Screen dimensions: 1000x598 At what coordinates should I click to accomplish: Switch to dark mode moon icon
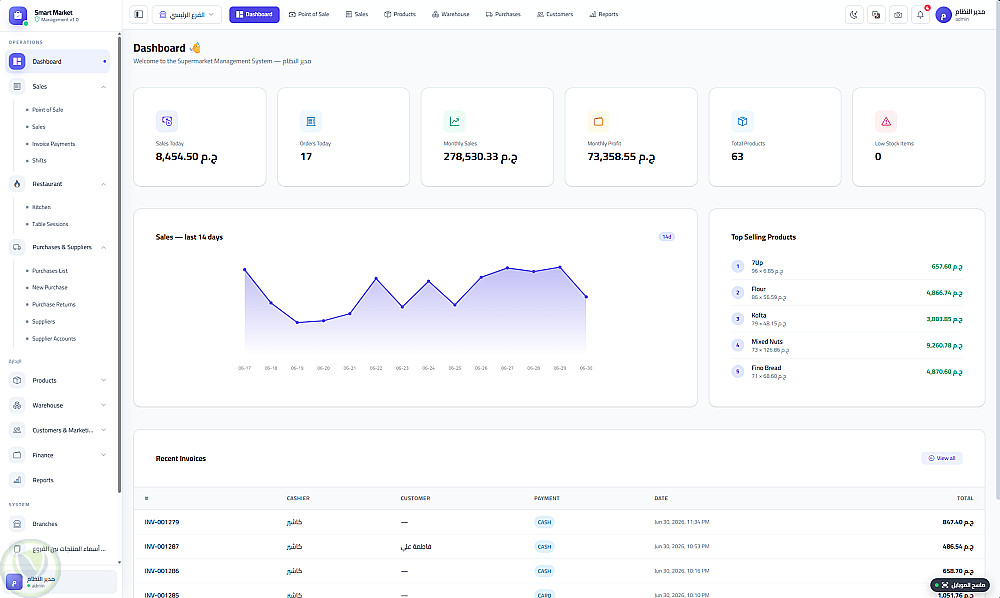coord(854,15)
